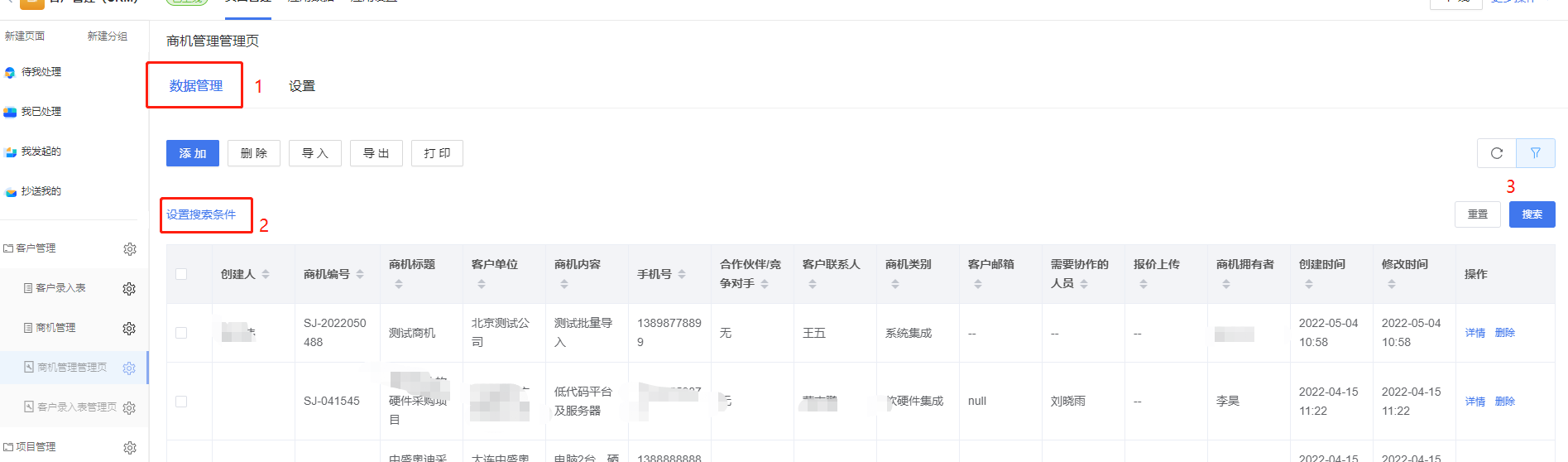
Task: Click 删除 for row SJ-041545
Action: 1505,402
